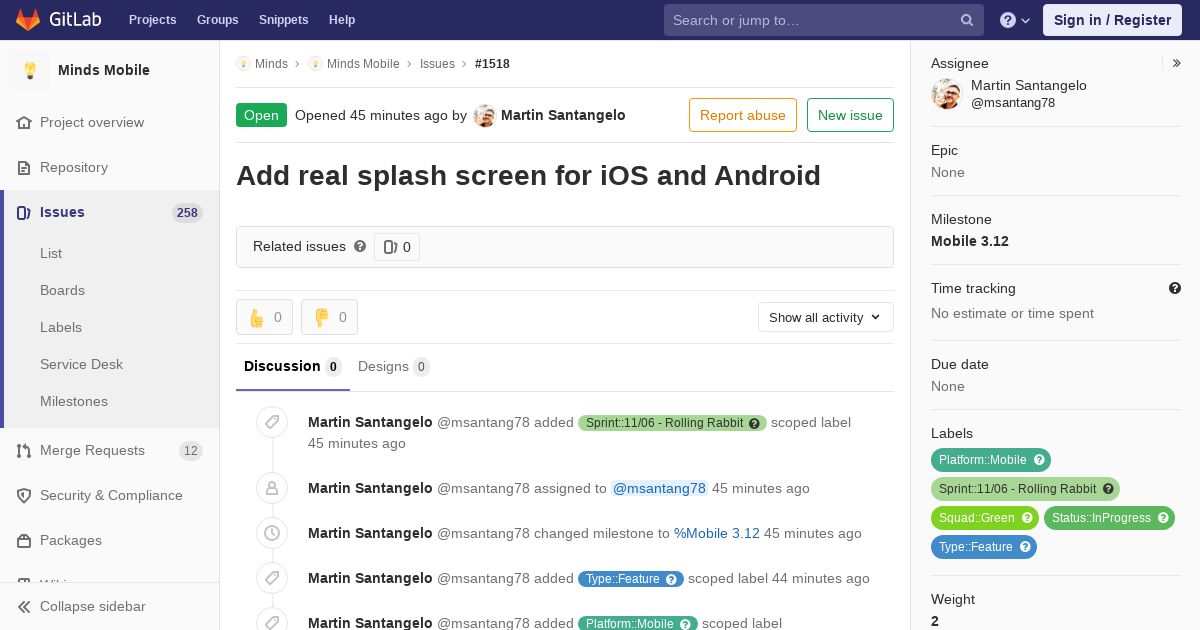Open Boards in sidebar

coord(62,290)
